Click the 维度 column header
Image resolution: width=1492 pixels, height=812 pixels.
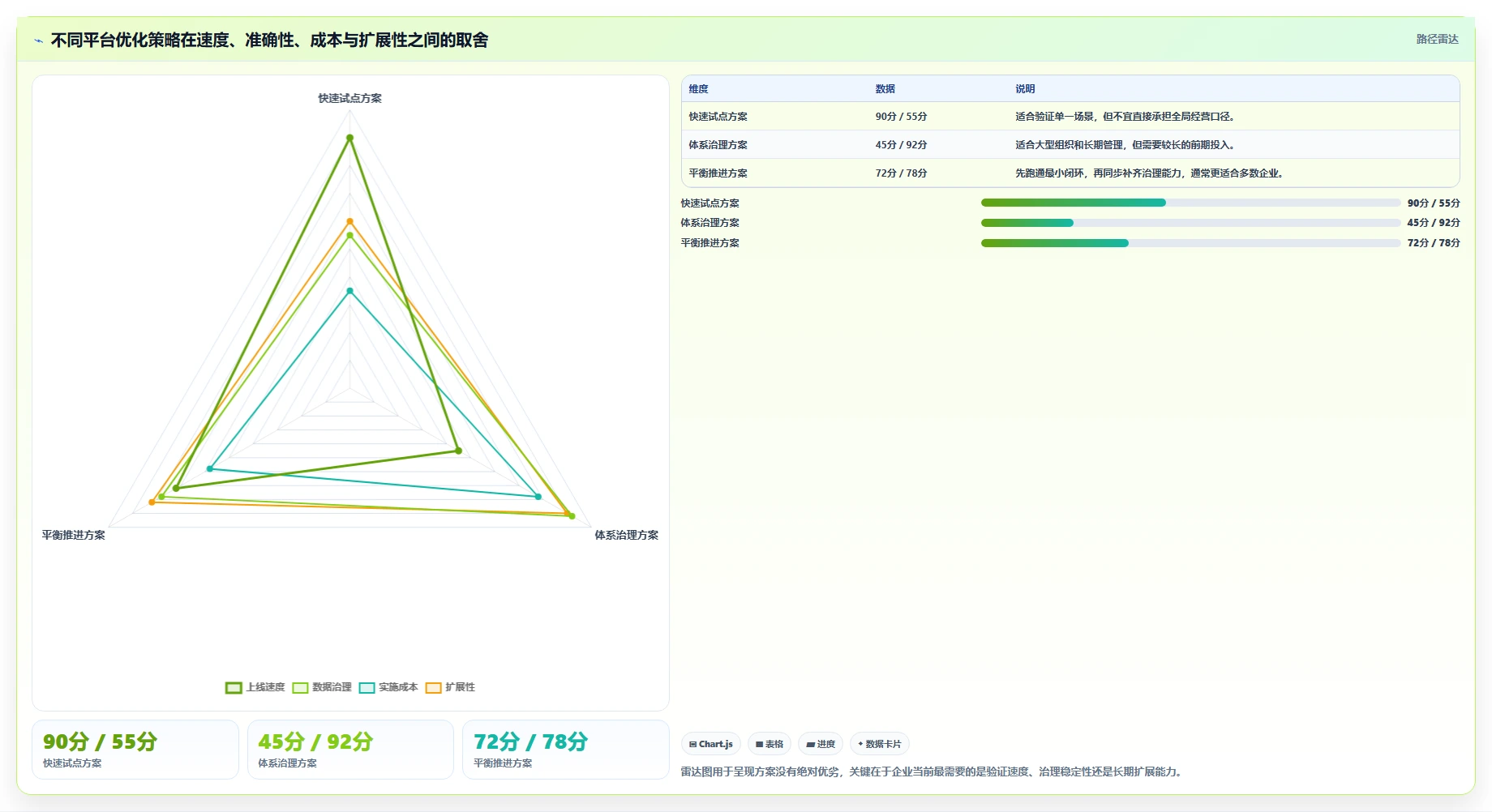coord(698,89)
